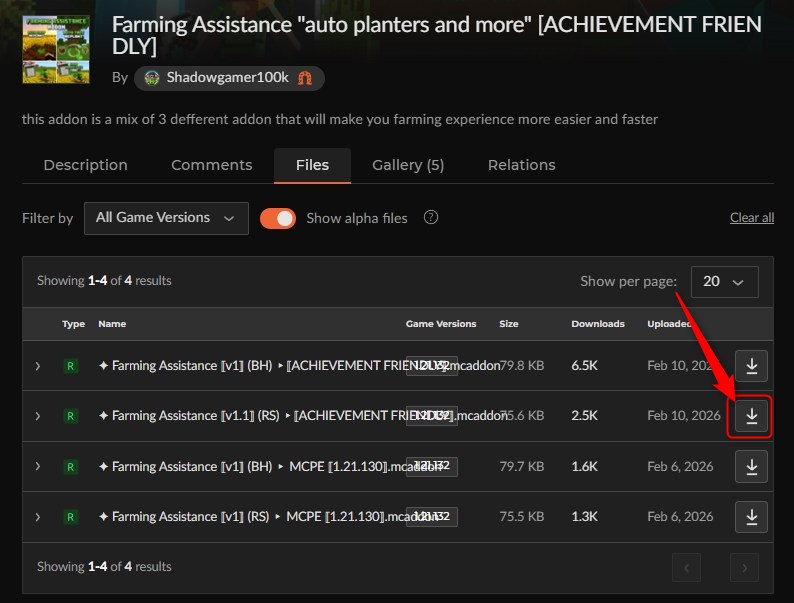This screenshot has width=794, height=603.
Task: Click the game version tag in [v1.1] (RS) row
Action: pyautogui.click(x=432, y=416)
